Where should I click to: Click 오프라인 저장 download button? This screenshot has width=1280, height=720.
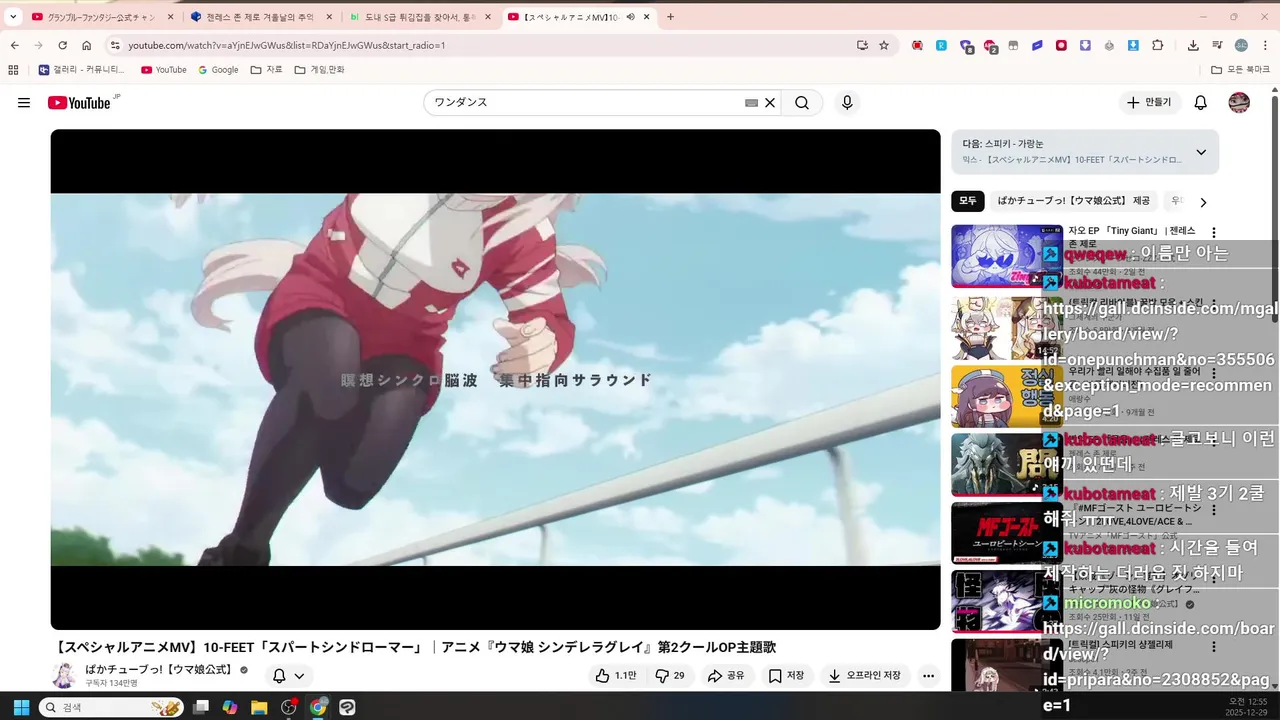pos(865,676)
